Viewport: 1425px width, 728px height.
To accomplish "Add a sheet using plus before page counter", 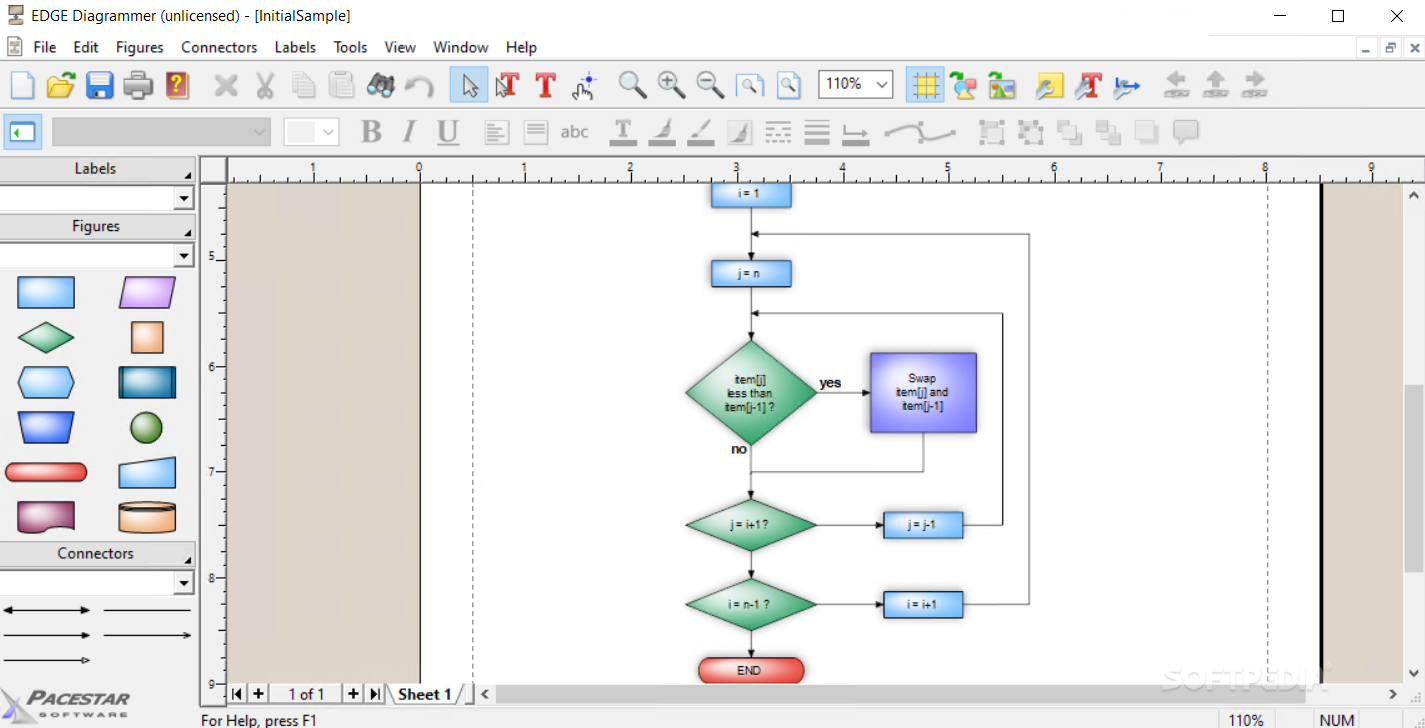I will click(258, 694).
